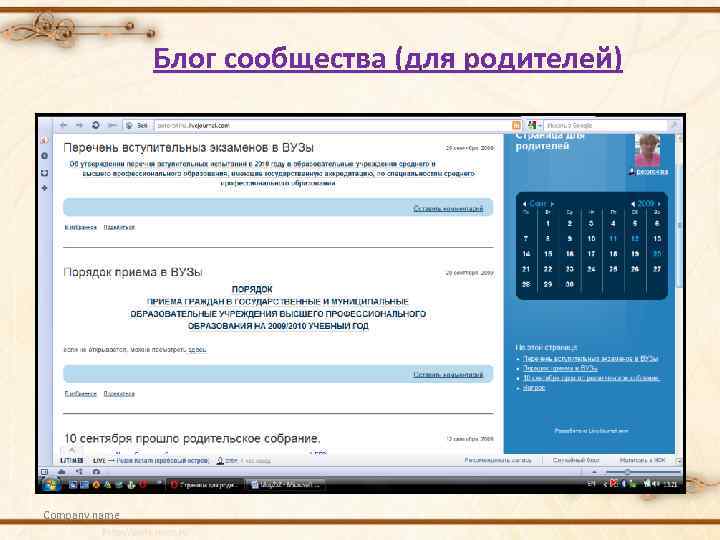Viewport: 720px width, 540px height.
Task: Go to previous month in calendar
Action: (x=524, y=203)
